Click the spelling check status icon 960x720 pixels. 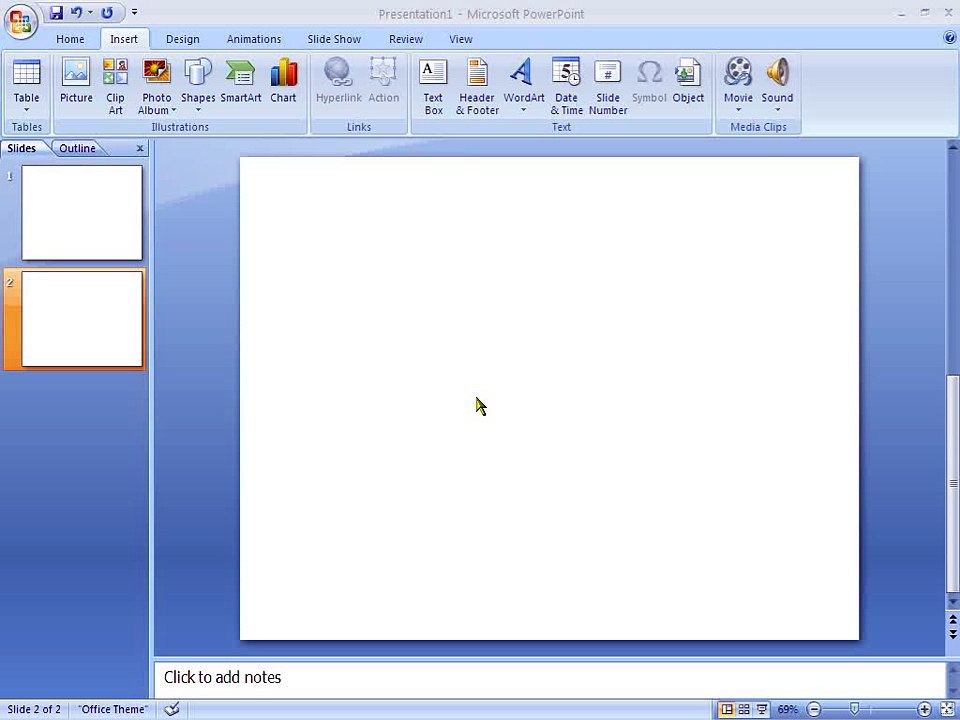172,709
